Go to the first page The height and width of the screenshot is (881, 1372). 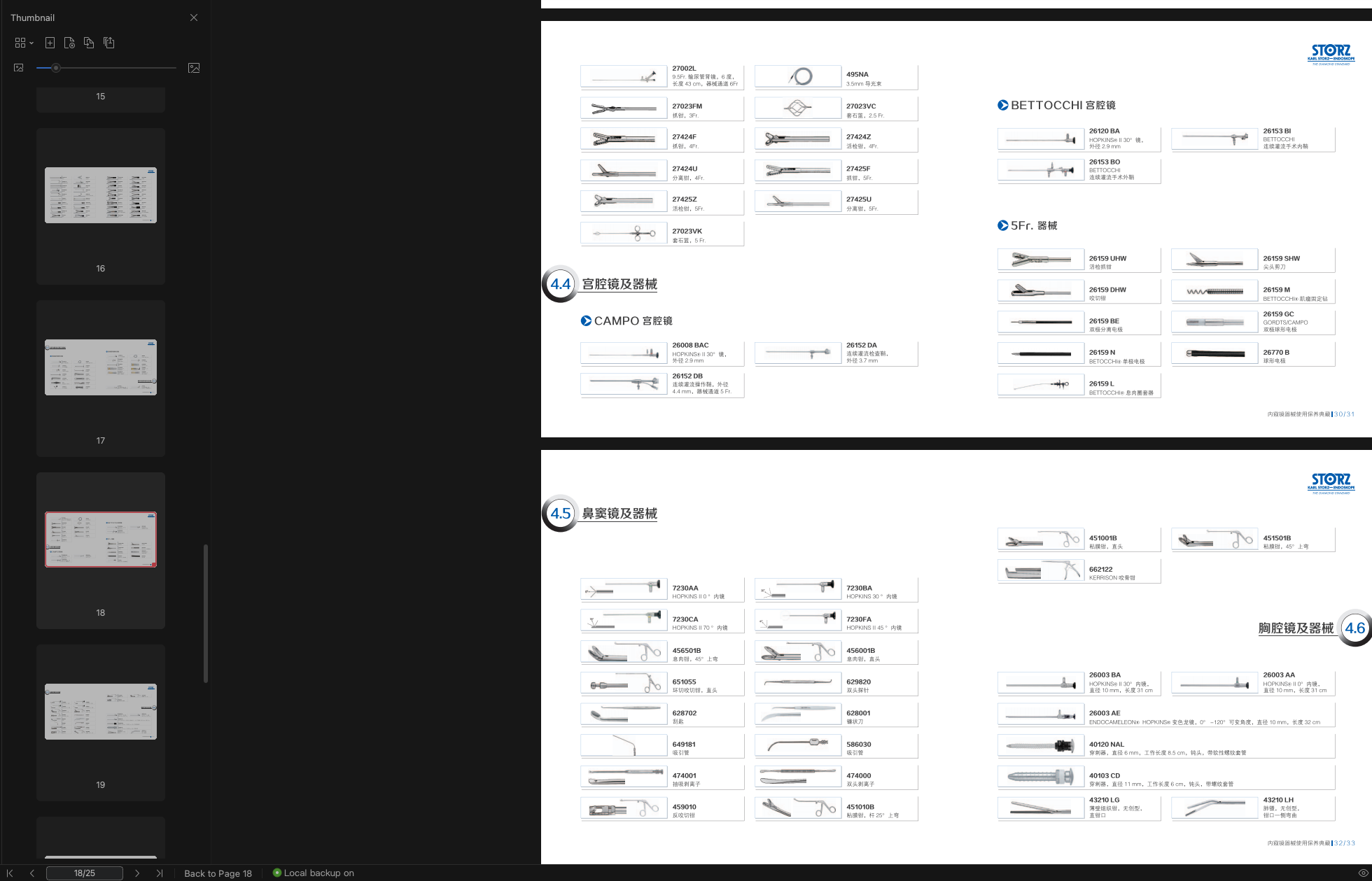point(10,873)
